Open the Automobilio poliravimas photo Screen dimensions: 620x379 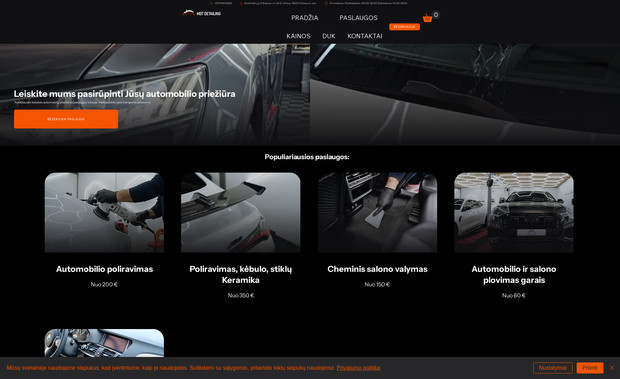[104, 212]
